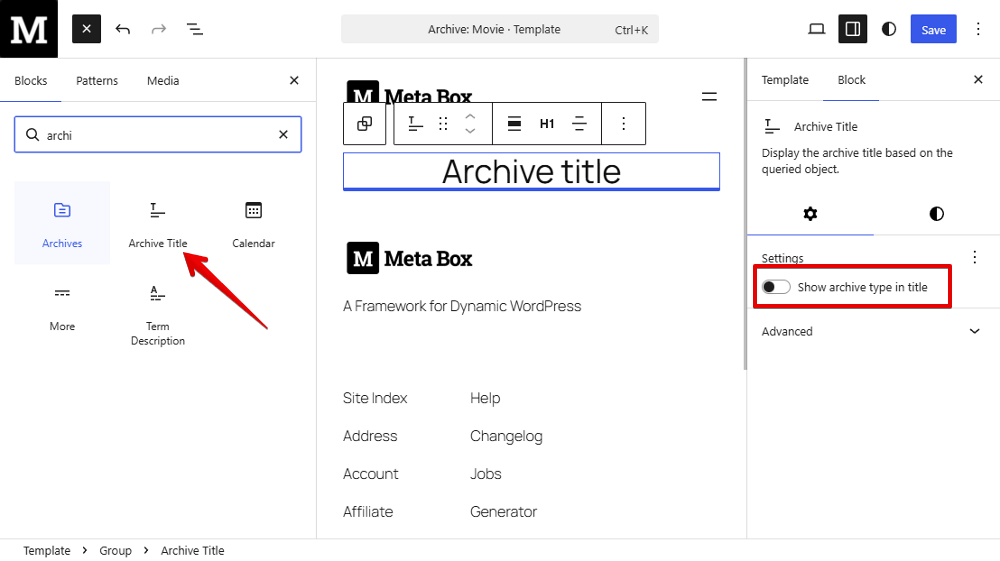Image resolution: width=1000 pixels, height=561 pixels.
Task: Click the Changelog footer link
Action: tap(506, 437)
